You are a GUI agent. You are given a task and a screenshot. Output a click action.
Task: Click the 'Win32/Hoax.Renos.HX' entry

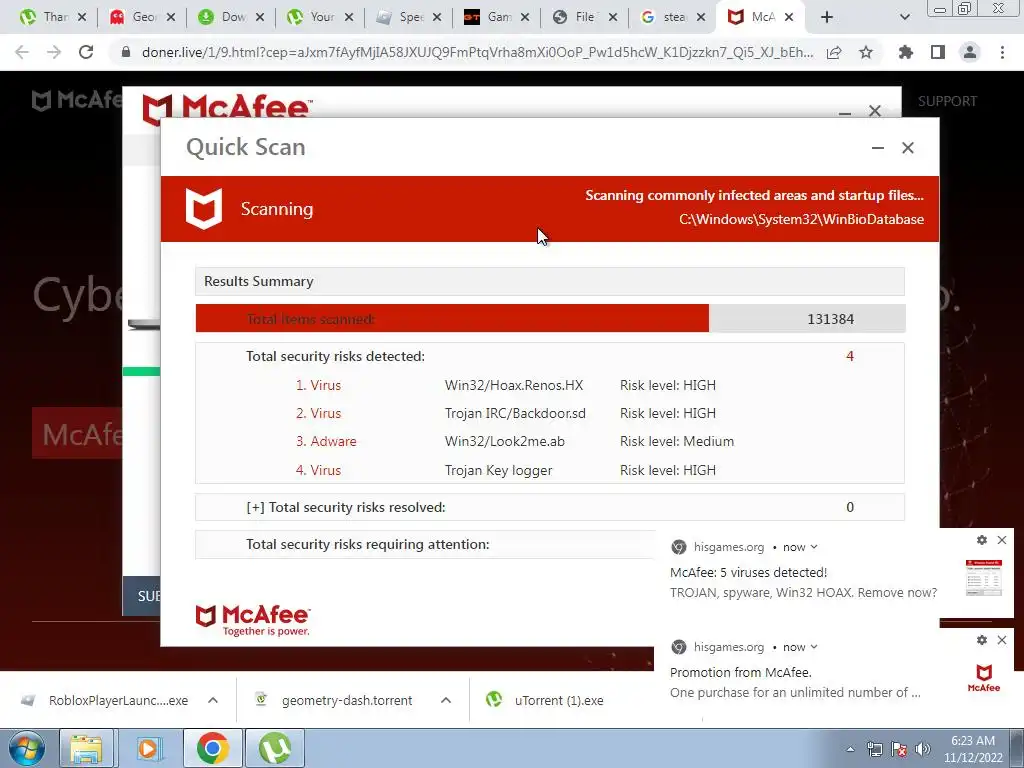[x=513, y=385]
